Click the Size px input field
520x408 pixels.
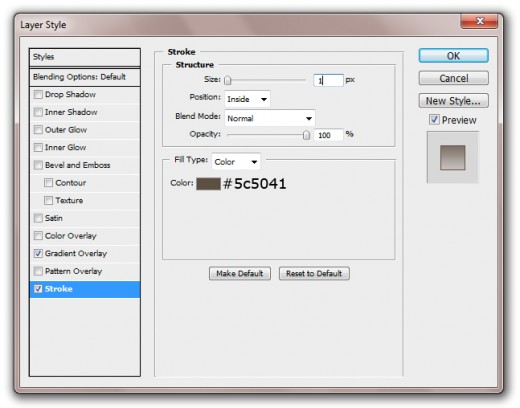tap(328, 80)
